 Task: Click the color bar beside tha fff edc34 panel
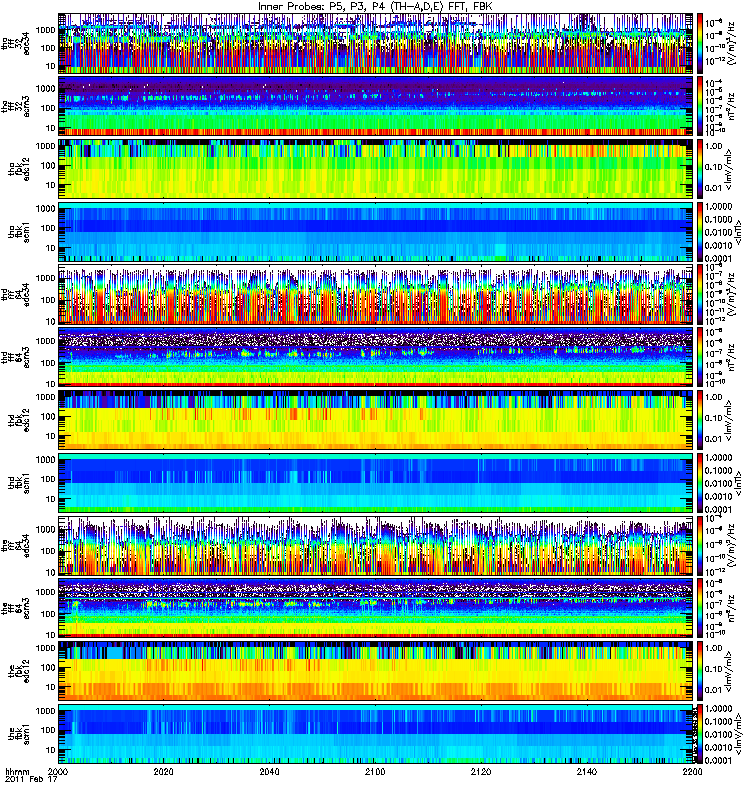coord(699,43)
